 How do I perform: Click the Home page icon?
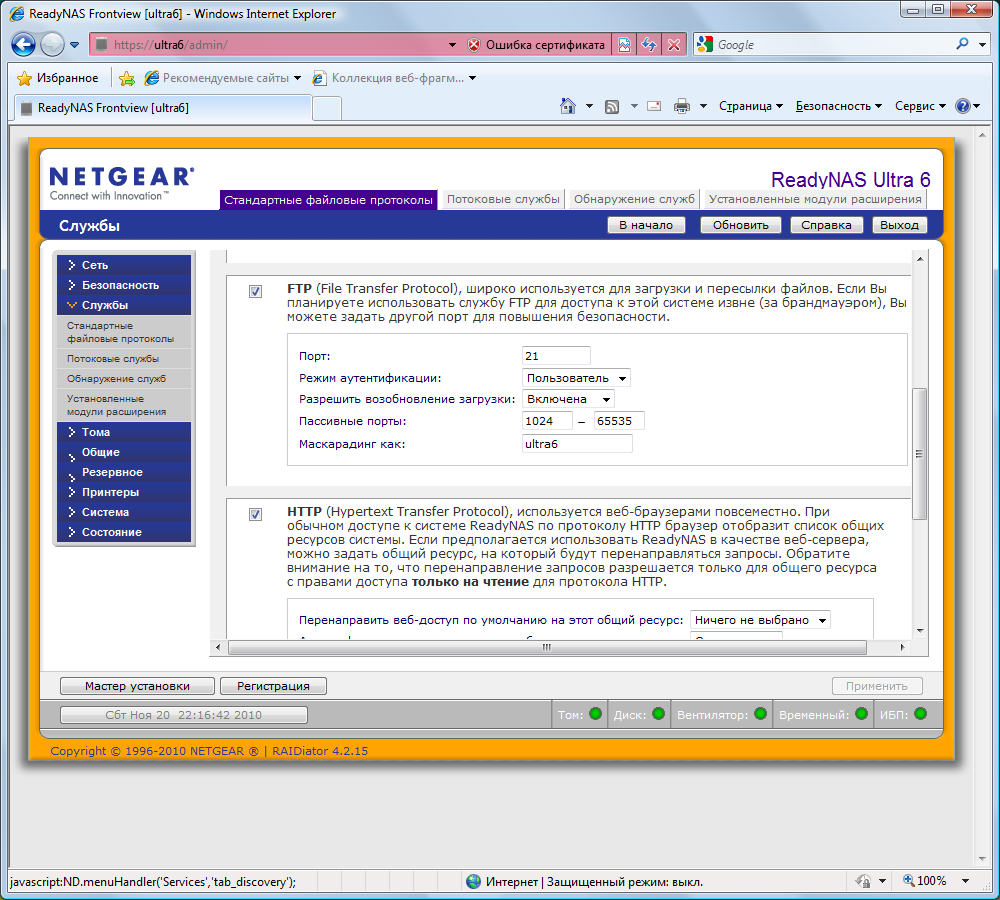[x=568, y=106]
